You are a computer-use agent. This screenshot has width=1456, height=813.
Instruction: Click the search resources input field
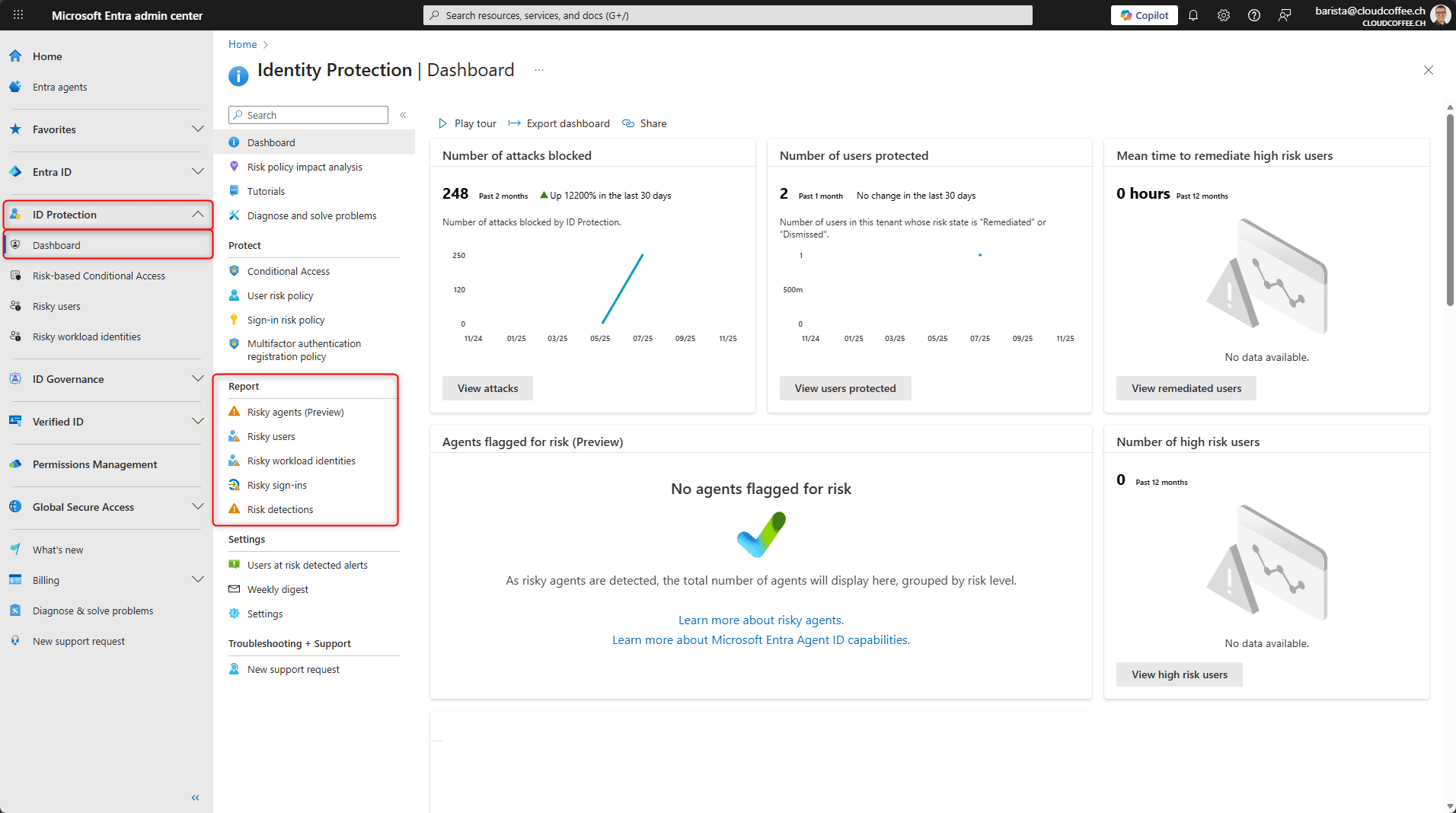point(727,14)
